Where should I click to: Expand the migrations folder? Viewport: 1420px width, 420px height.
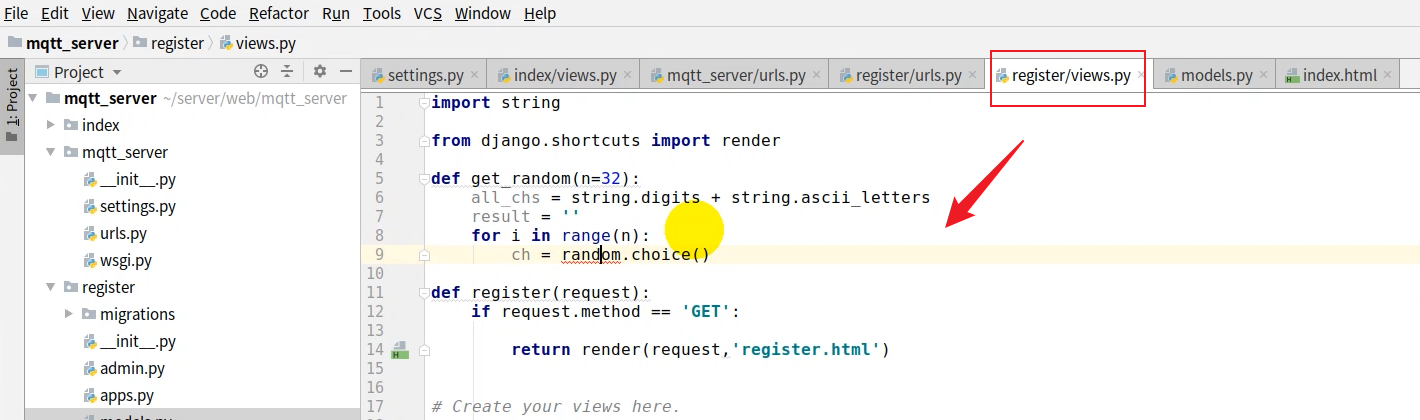(69, 314)
